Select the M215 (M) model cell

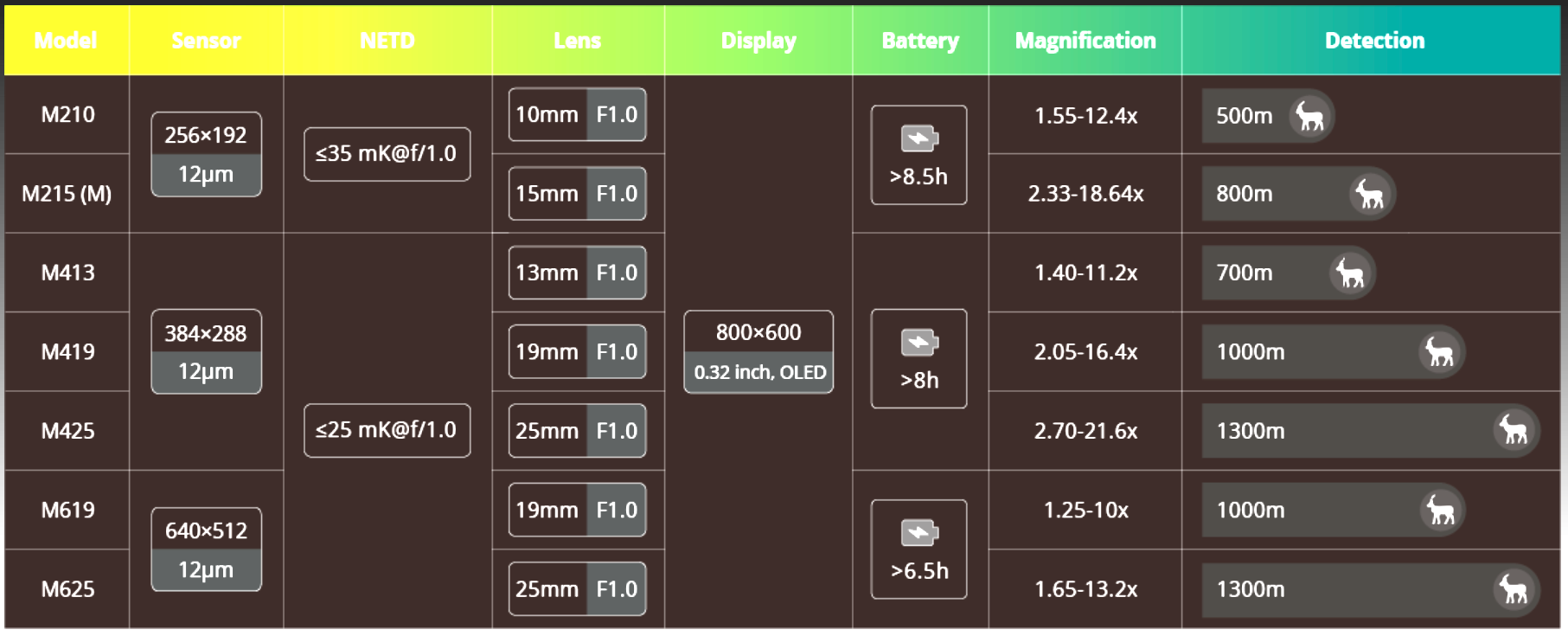(x=67, y=194)
